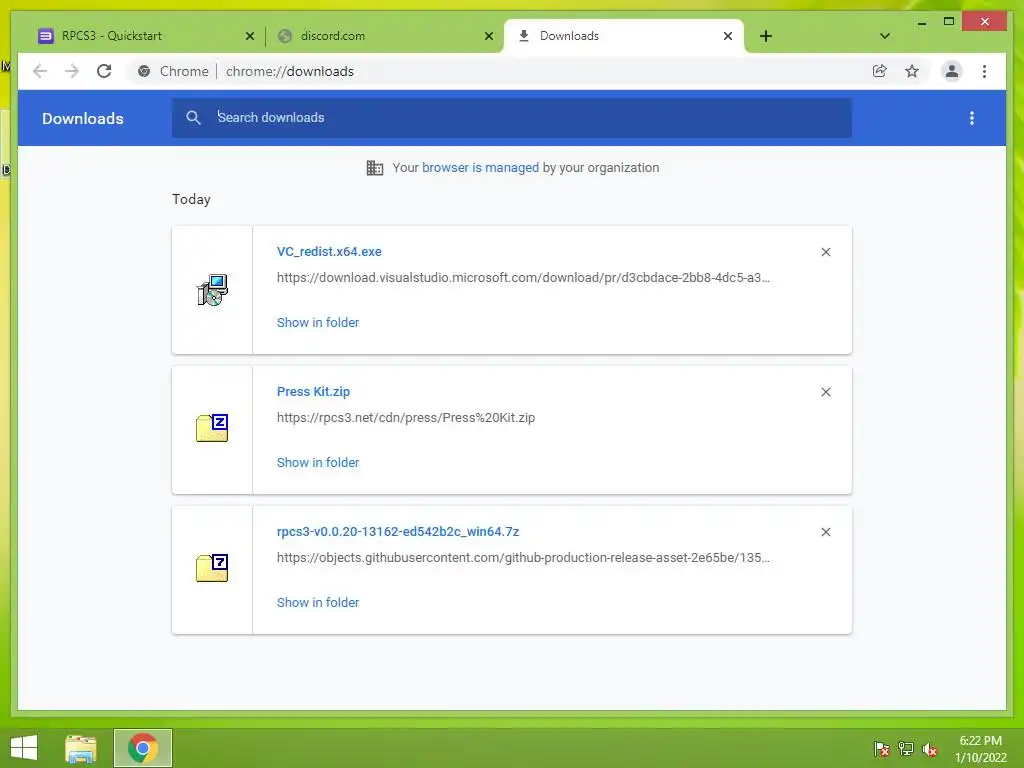The height and width of the screenshot is (768, 1024).
Task: Open the profile avatar menu
Action: 952,71
